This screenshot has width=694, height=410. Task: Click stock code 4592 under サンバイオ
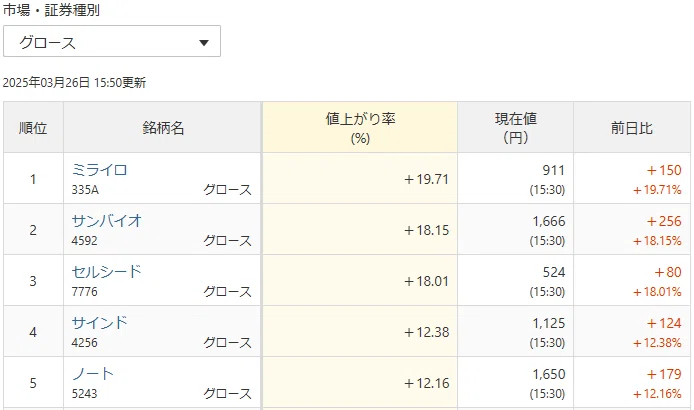(x=85, y=241)
